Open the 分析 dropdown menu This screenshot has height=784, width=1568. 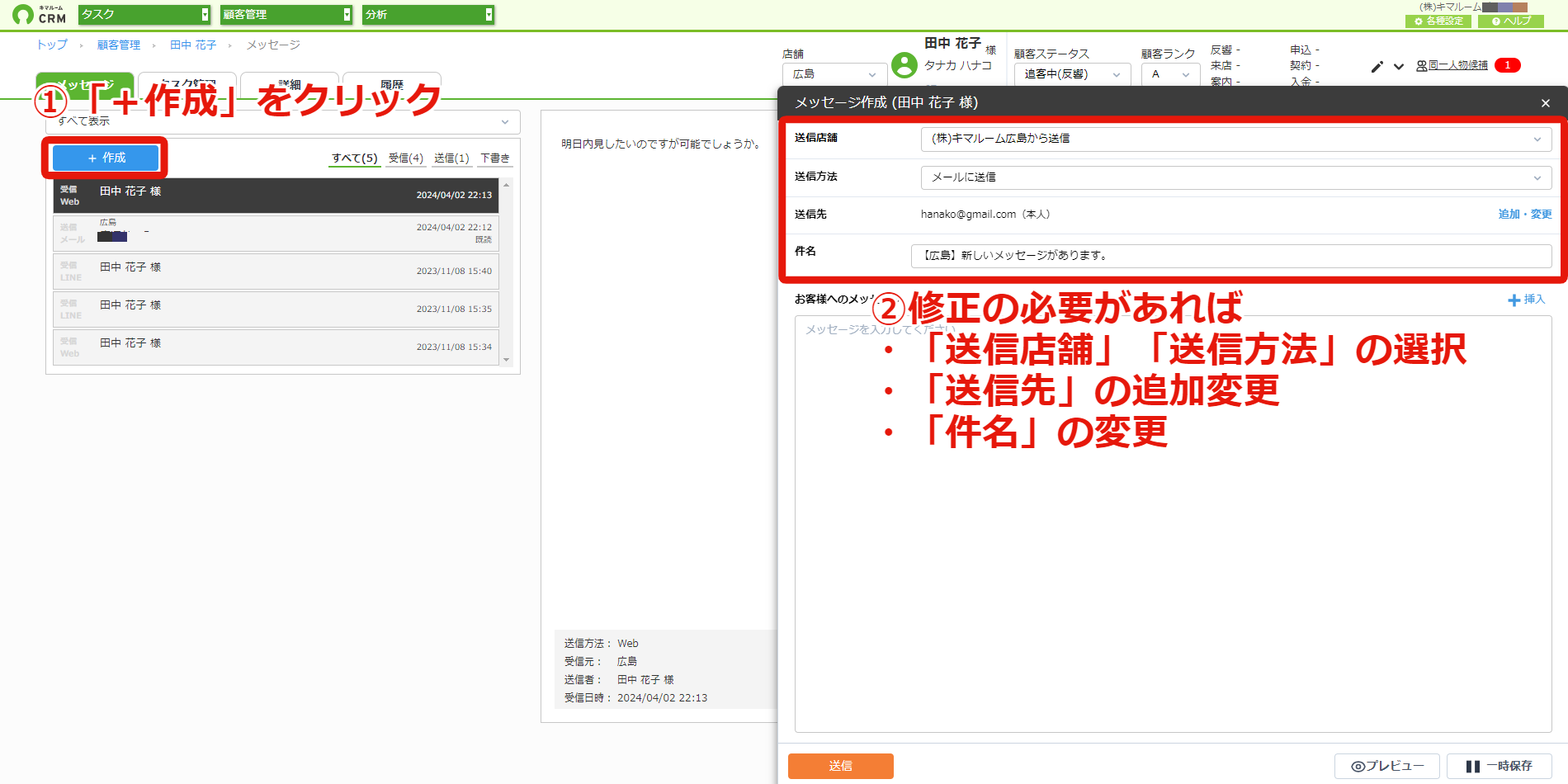(x=428, y=15)
